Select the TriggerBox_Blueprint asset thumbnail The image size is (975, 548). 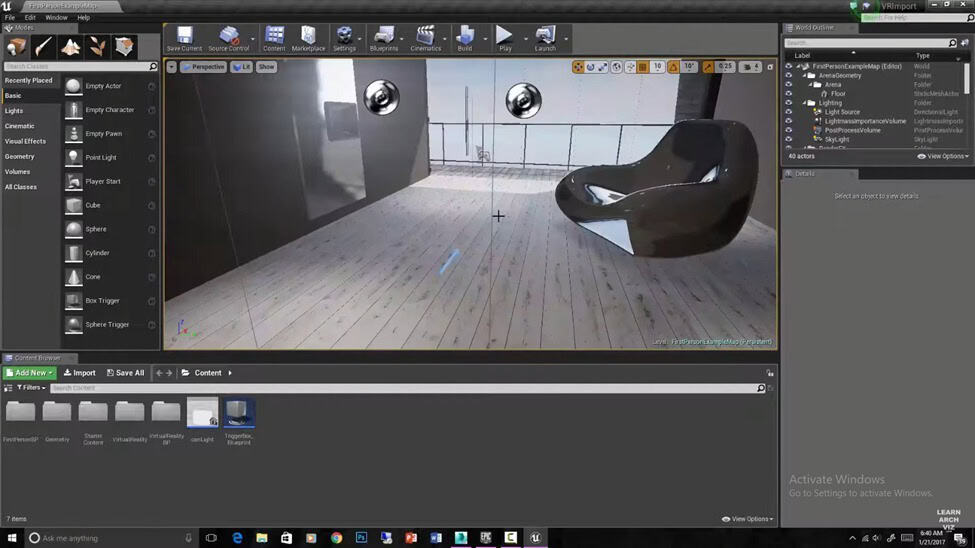238,413
